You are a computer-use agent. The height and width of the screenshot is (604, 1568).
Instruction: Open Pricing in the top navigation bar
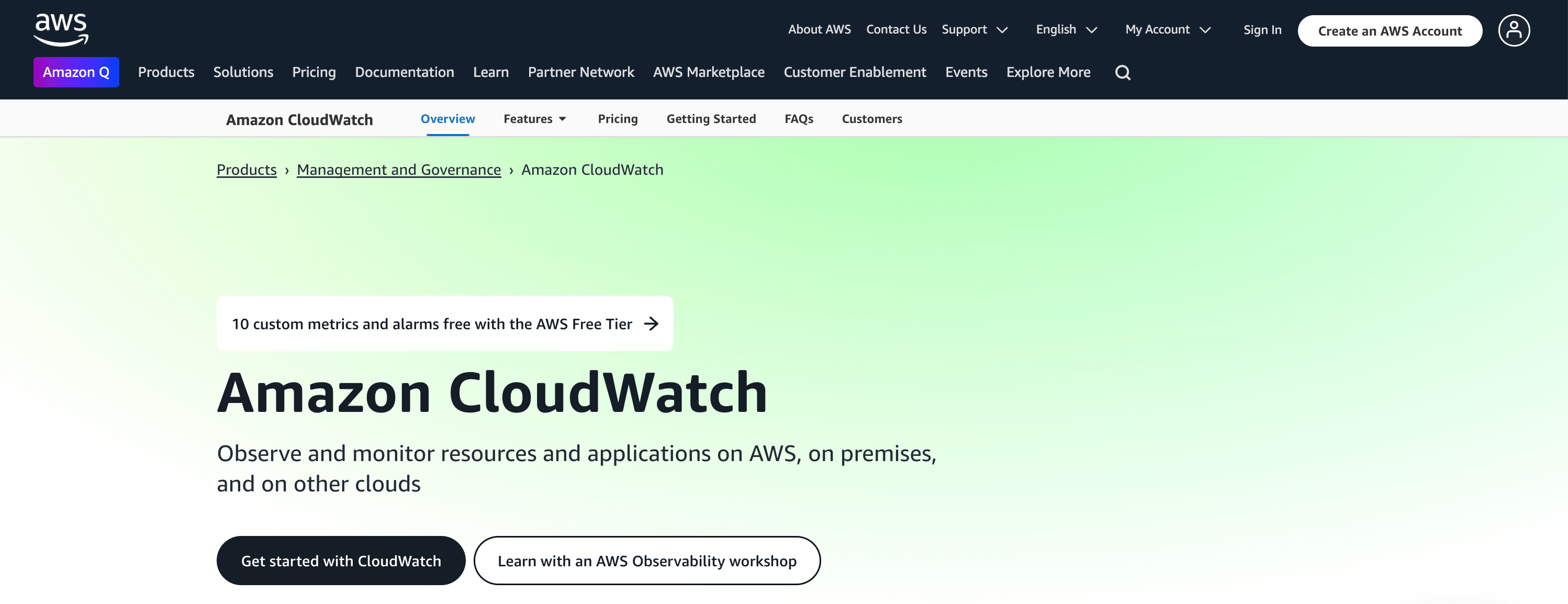(314, 72)
